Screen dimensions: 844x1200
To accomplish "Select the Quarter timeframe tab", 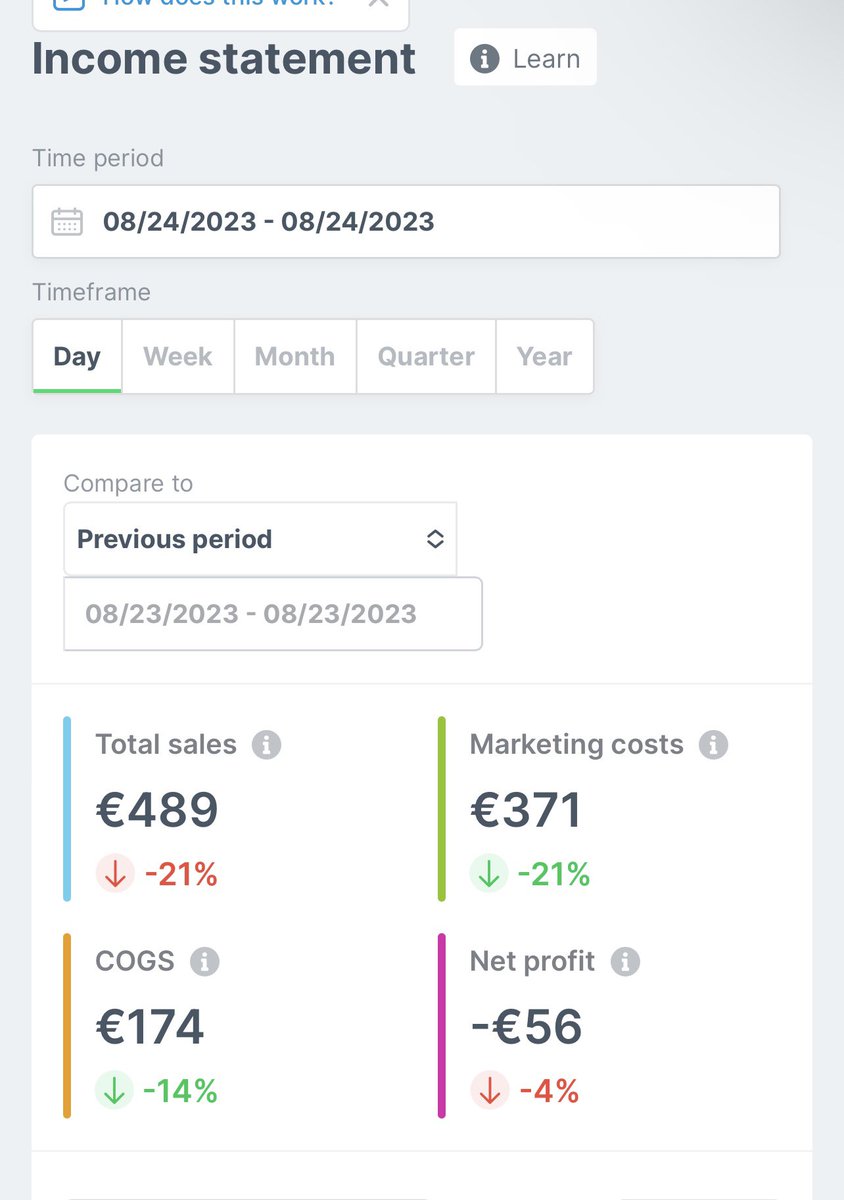I will pos(426,357).
